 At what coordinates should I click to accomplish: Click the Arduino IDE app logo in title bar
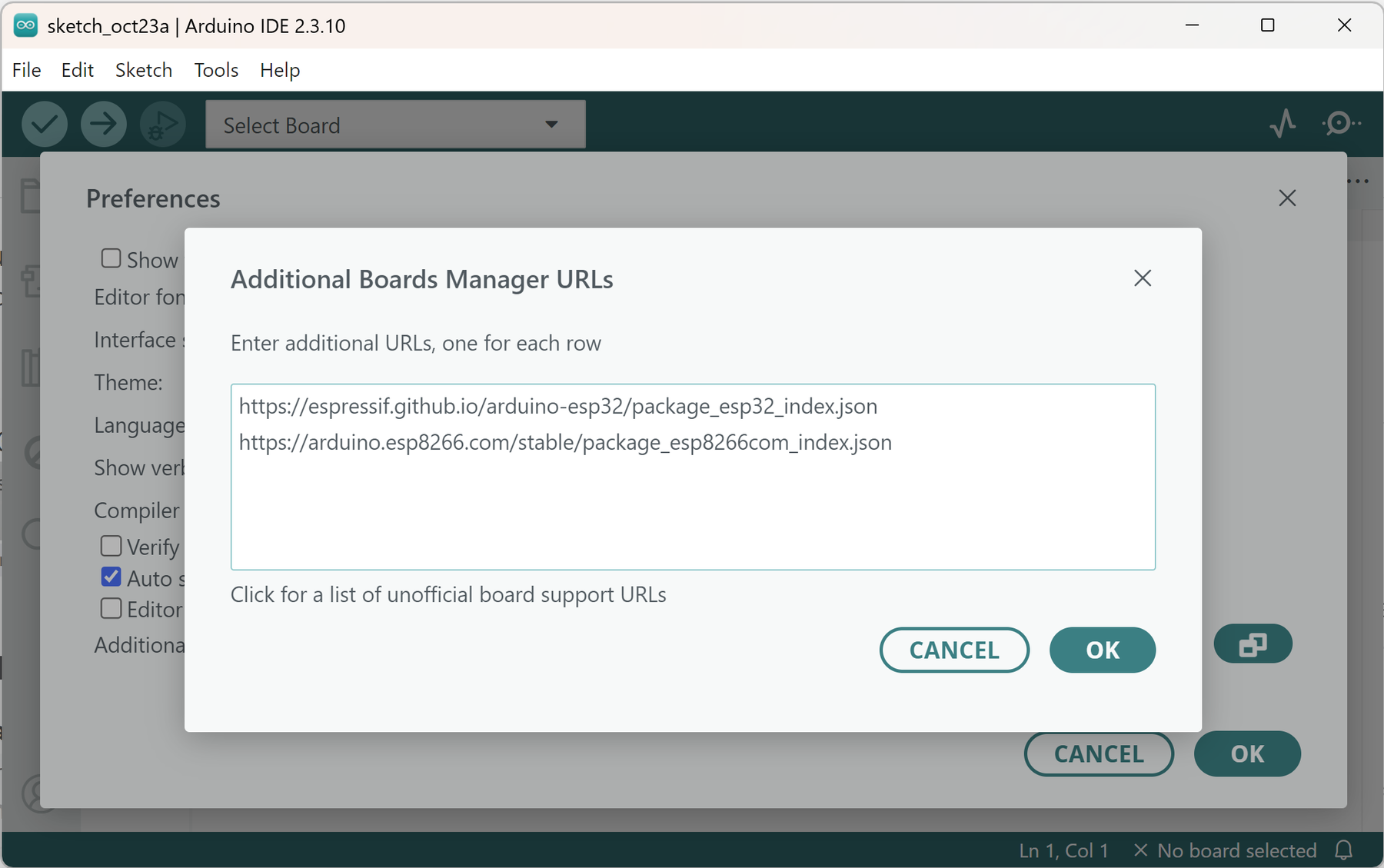[25, 25]
